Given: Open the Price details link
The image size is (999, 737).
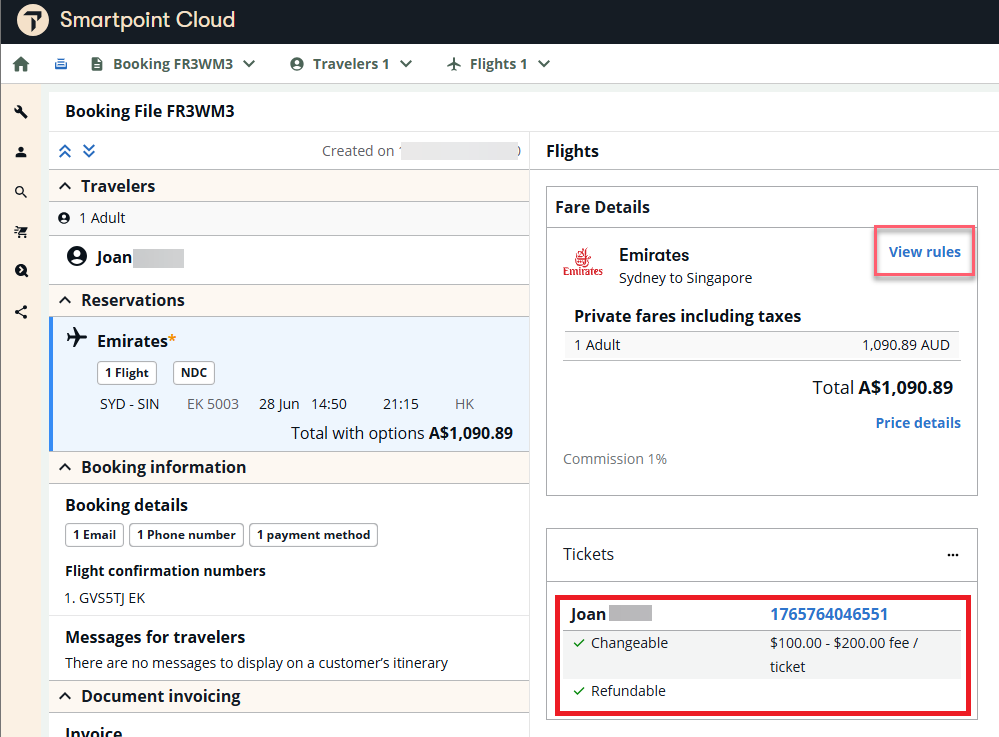Looking at the screenshot, I should (917, 423).
